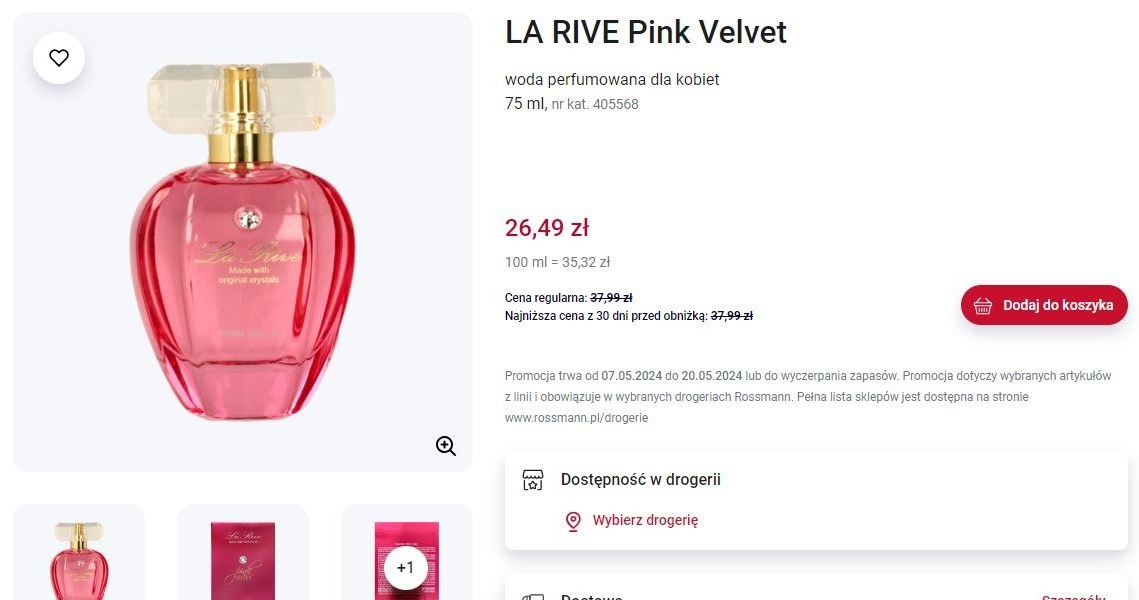Click the crossed-out regular price 37,99 zł

coord(611,297)
